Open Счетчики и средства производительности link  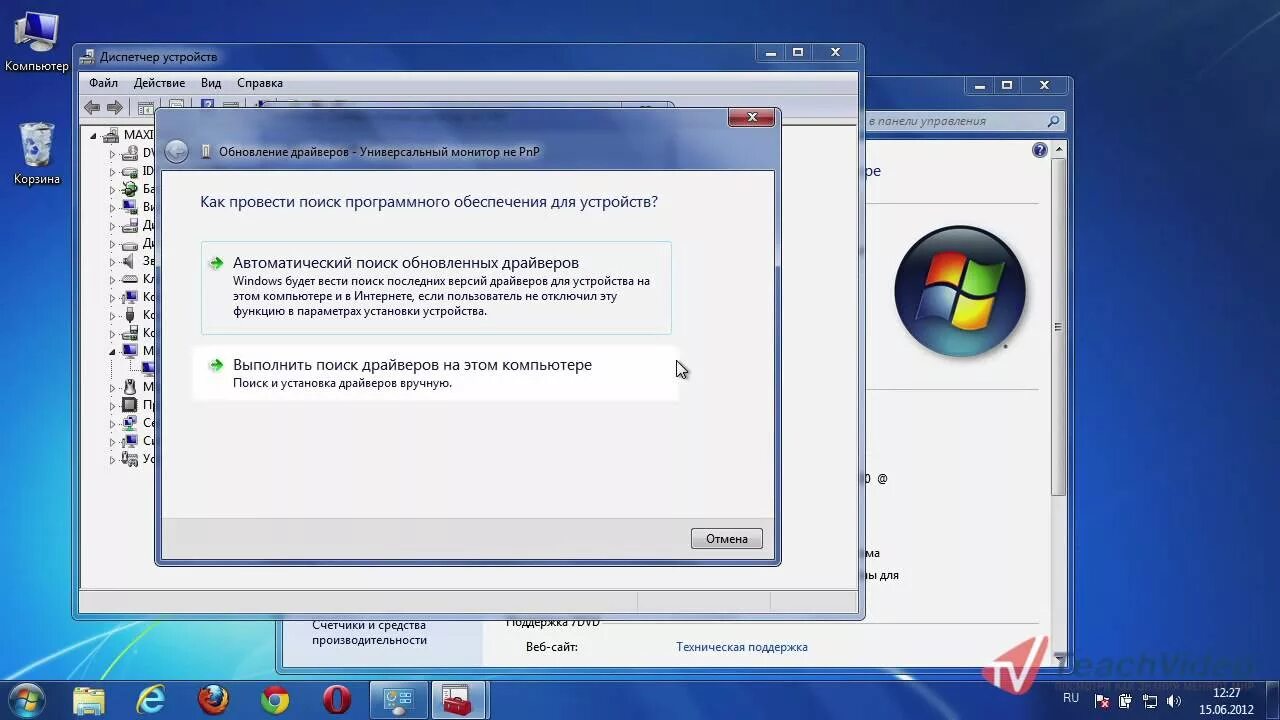(369, 633)
